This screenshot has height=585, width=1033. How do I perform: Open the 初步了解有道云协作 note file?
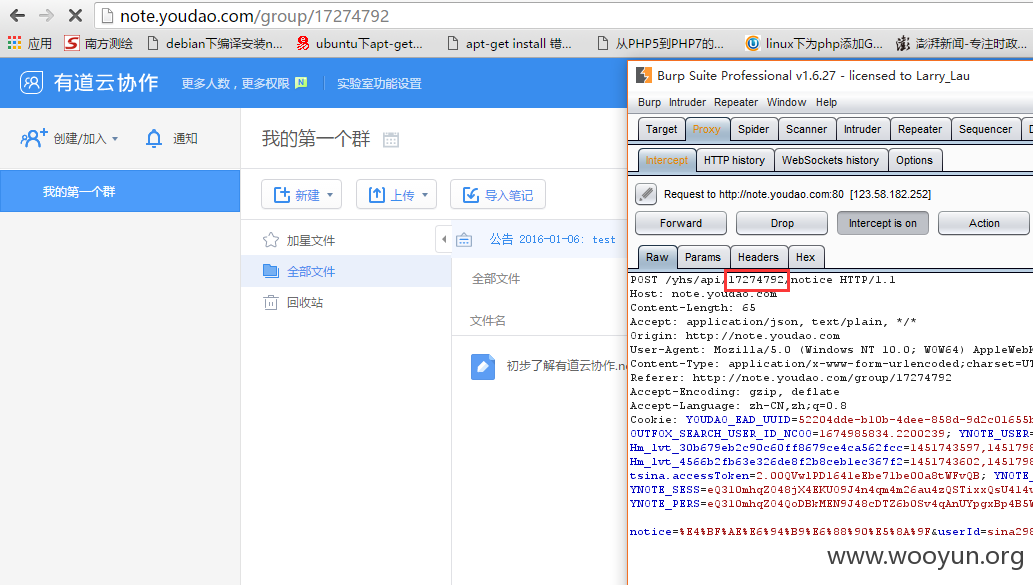(567, 366)
